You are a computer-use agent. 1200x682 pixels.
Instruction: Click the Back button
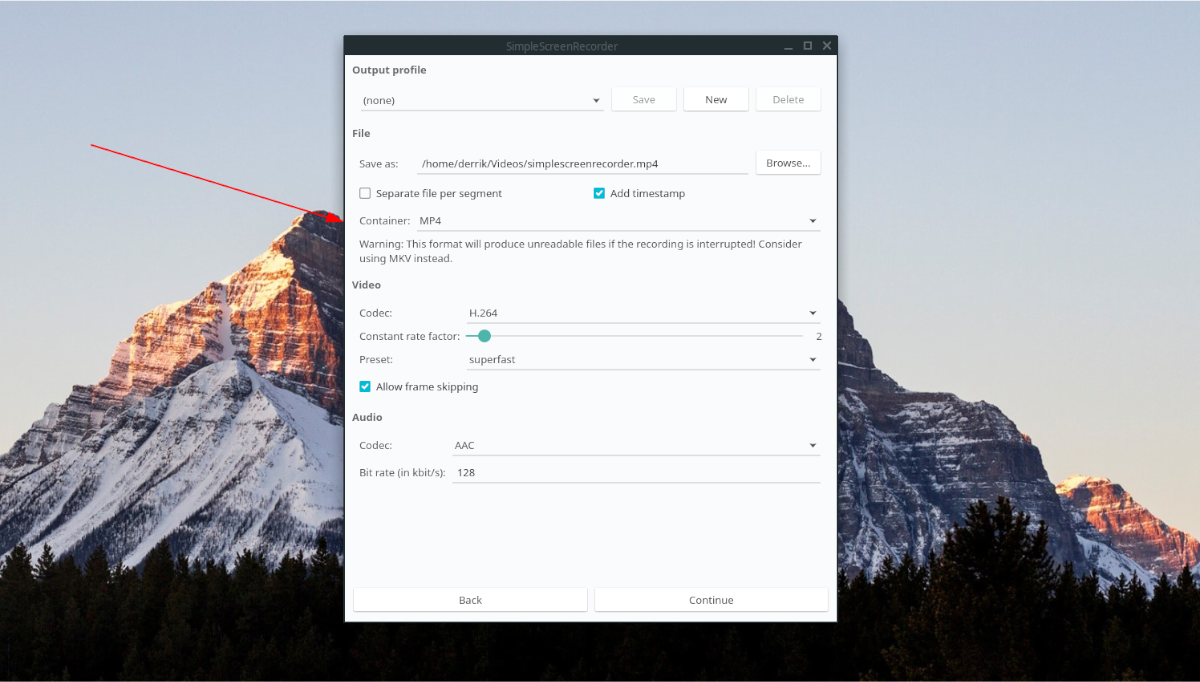pyautogui.click(x=470, y=600)
